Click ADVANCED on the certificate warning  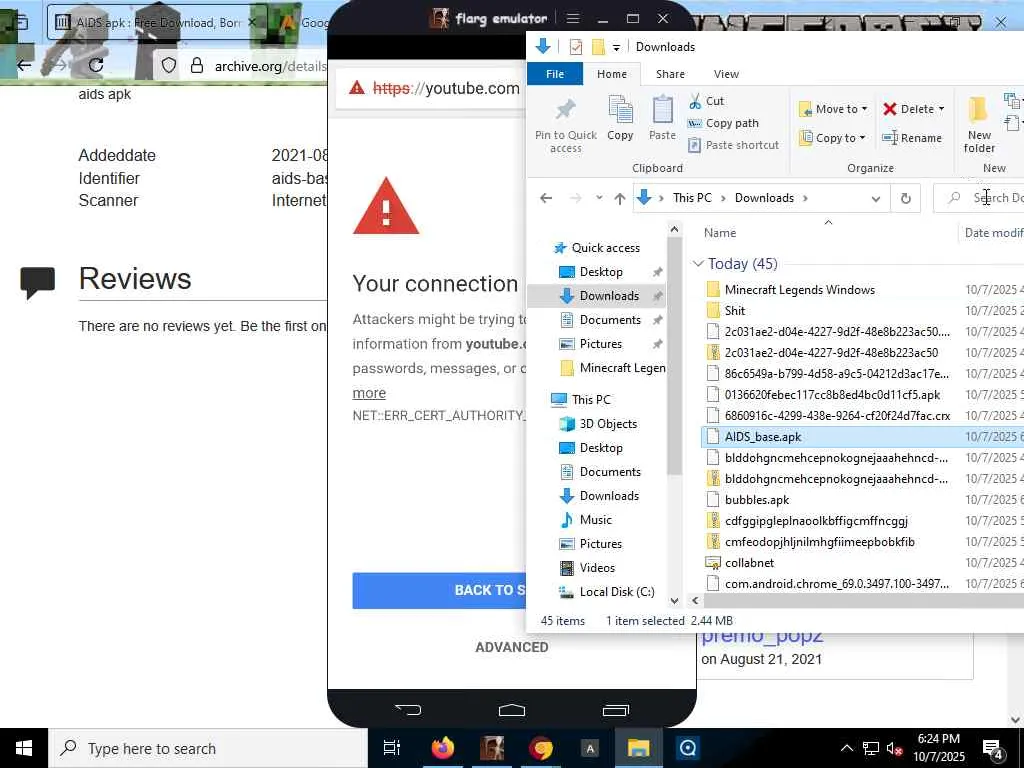[x=511, y=647]
